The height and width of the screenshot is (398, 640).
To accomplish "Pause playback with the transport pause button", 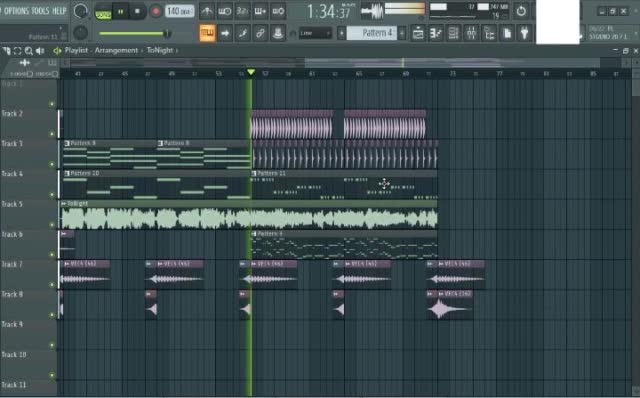I will [120, 12].
